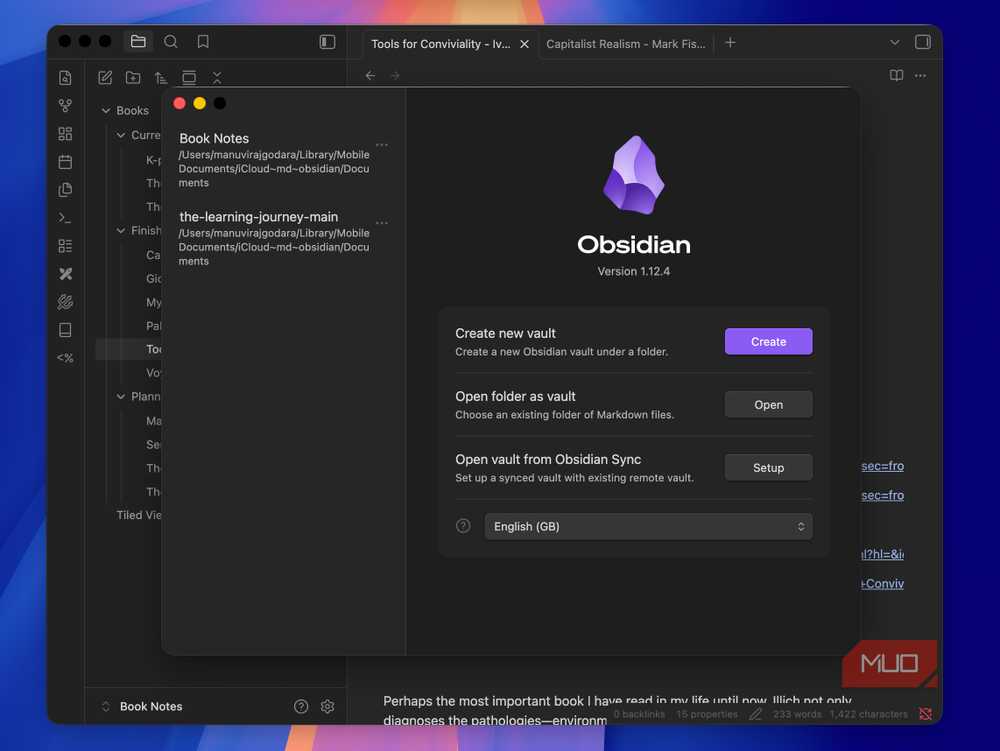Click auto-reveal current file icon
Screen dimensions: 1000x751
click(189, 78)
